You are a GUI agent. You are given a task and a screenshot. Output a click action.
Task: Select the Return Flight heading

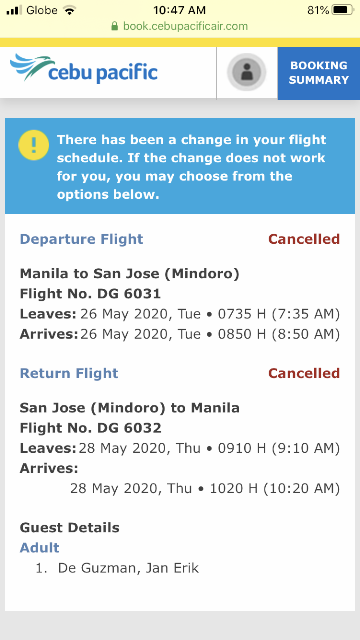click(x=69, y=373)
